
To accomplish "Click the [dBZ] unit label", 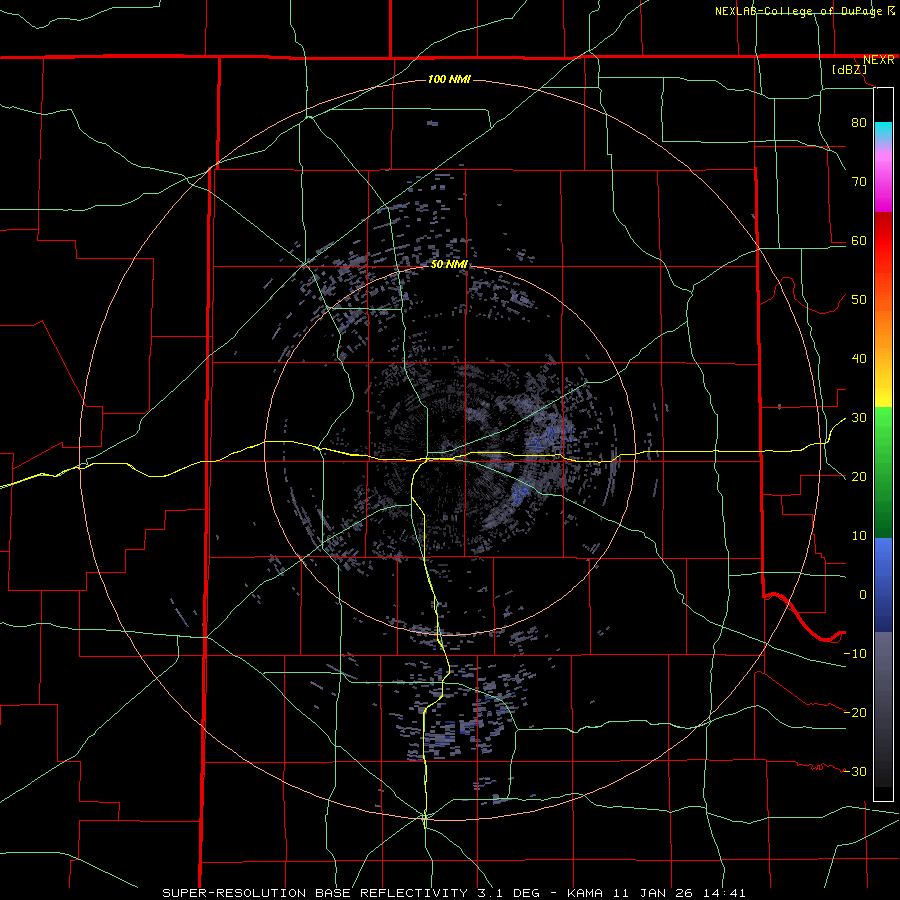I will [849, 70].
